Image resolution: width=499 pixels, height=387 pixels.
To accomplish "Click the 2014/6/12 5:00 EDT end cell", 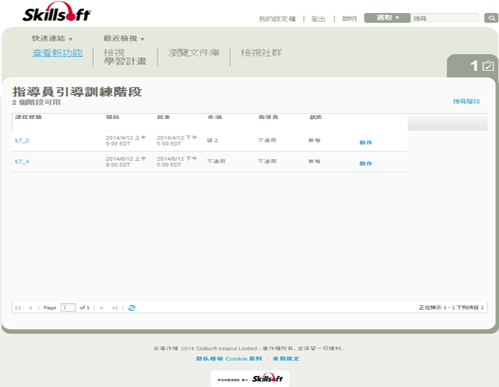I will (177, 161).
